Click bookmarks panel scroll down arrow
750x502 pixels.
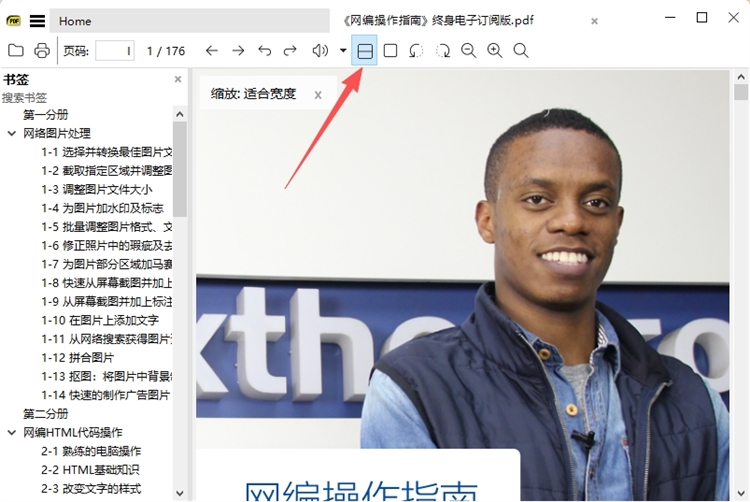coord(180,493)
